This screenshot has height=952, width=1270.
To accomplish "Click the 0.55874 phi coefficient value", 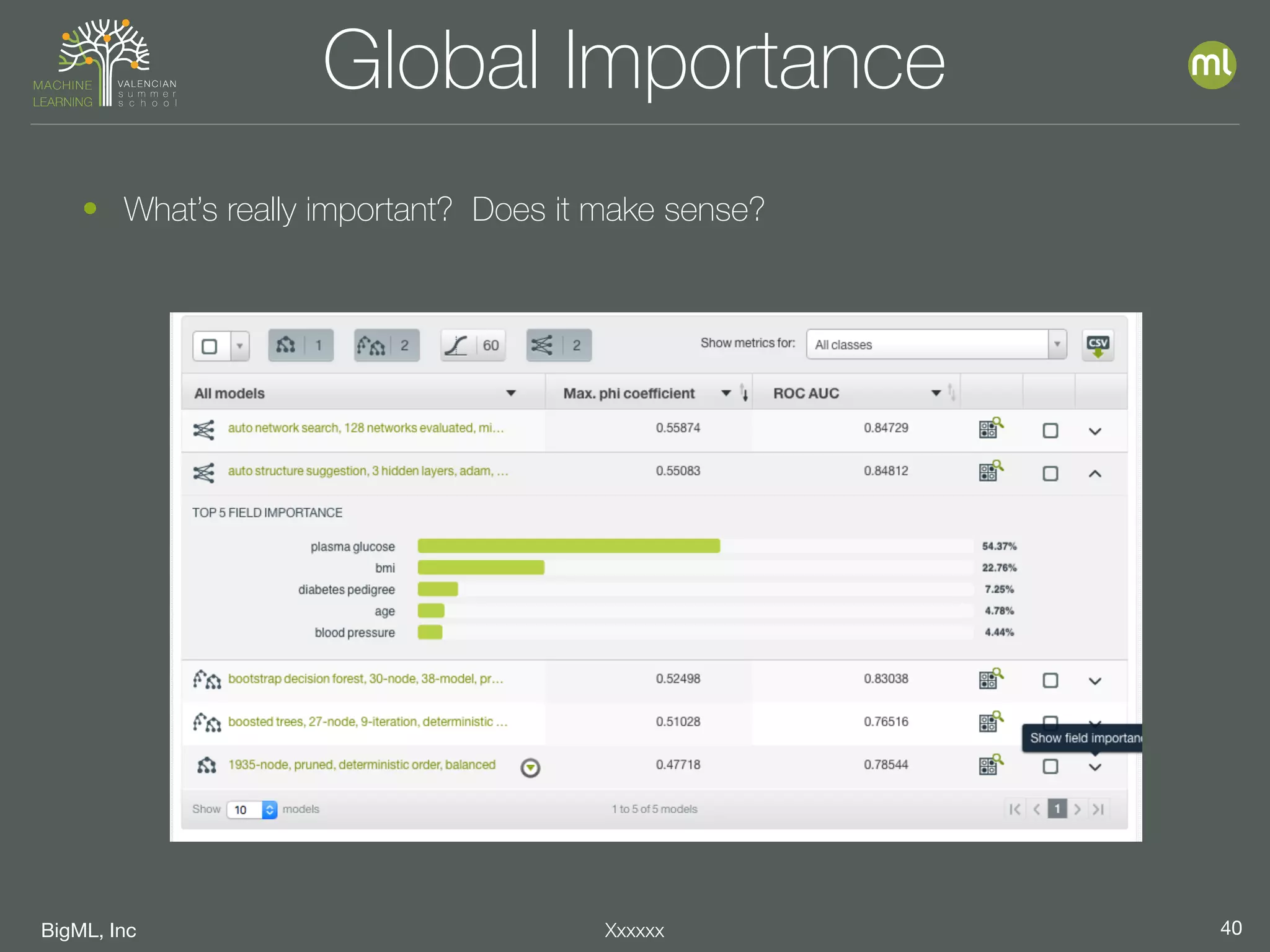I will 678,428.
